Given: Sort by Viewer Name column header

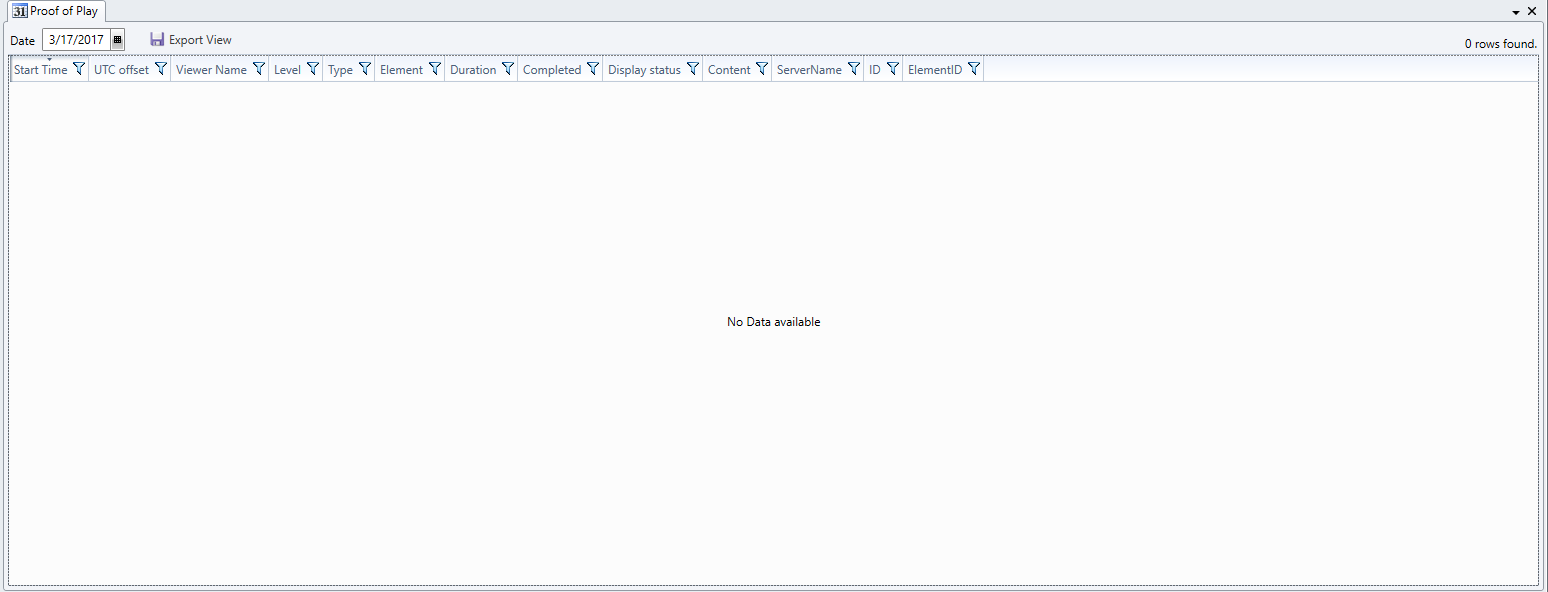Looking at the screenshot, I should (x=211, y=70).
